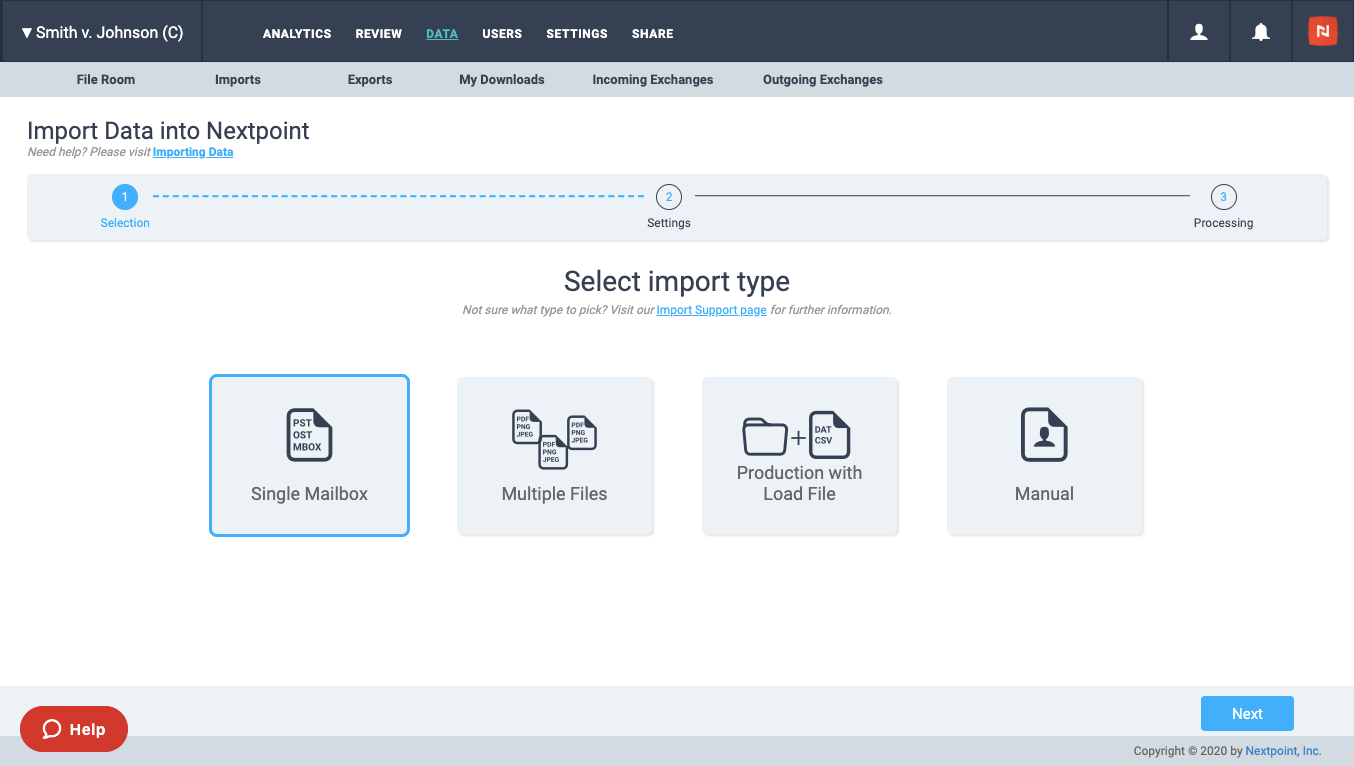Open the DATA menu

coord(442,33)
